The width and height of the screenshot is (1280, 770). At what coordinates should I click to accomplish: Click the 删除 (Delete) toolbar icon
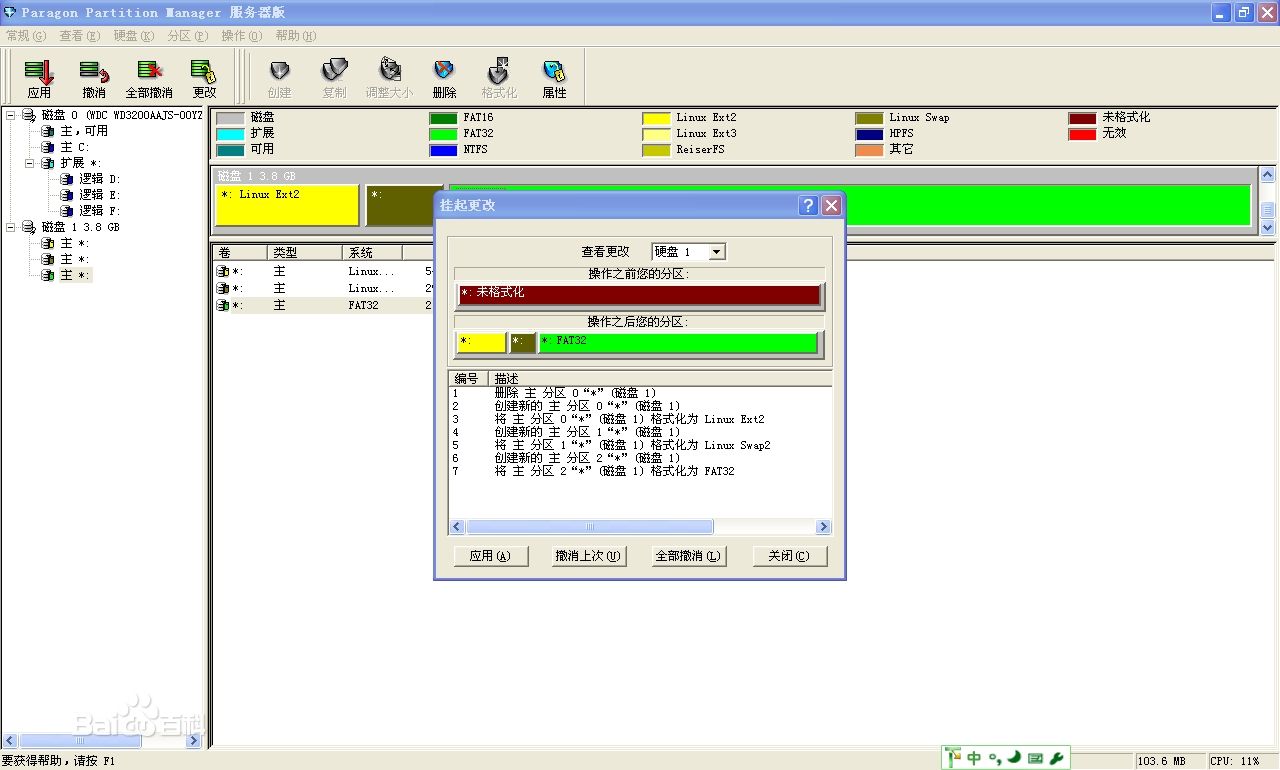(444, 78)
